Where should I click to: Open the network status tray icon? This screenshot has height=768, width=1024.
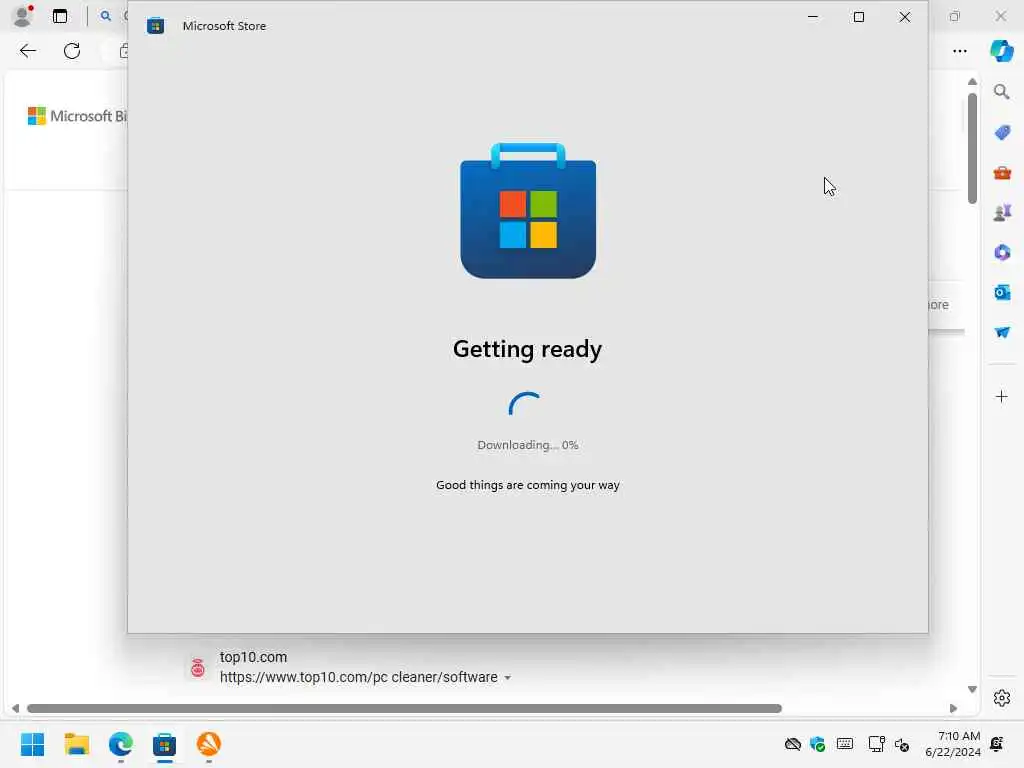(x=876, y=744)
